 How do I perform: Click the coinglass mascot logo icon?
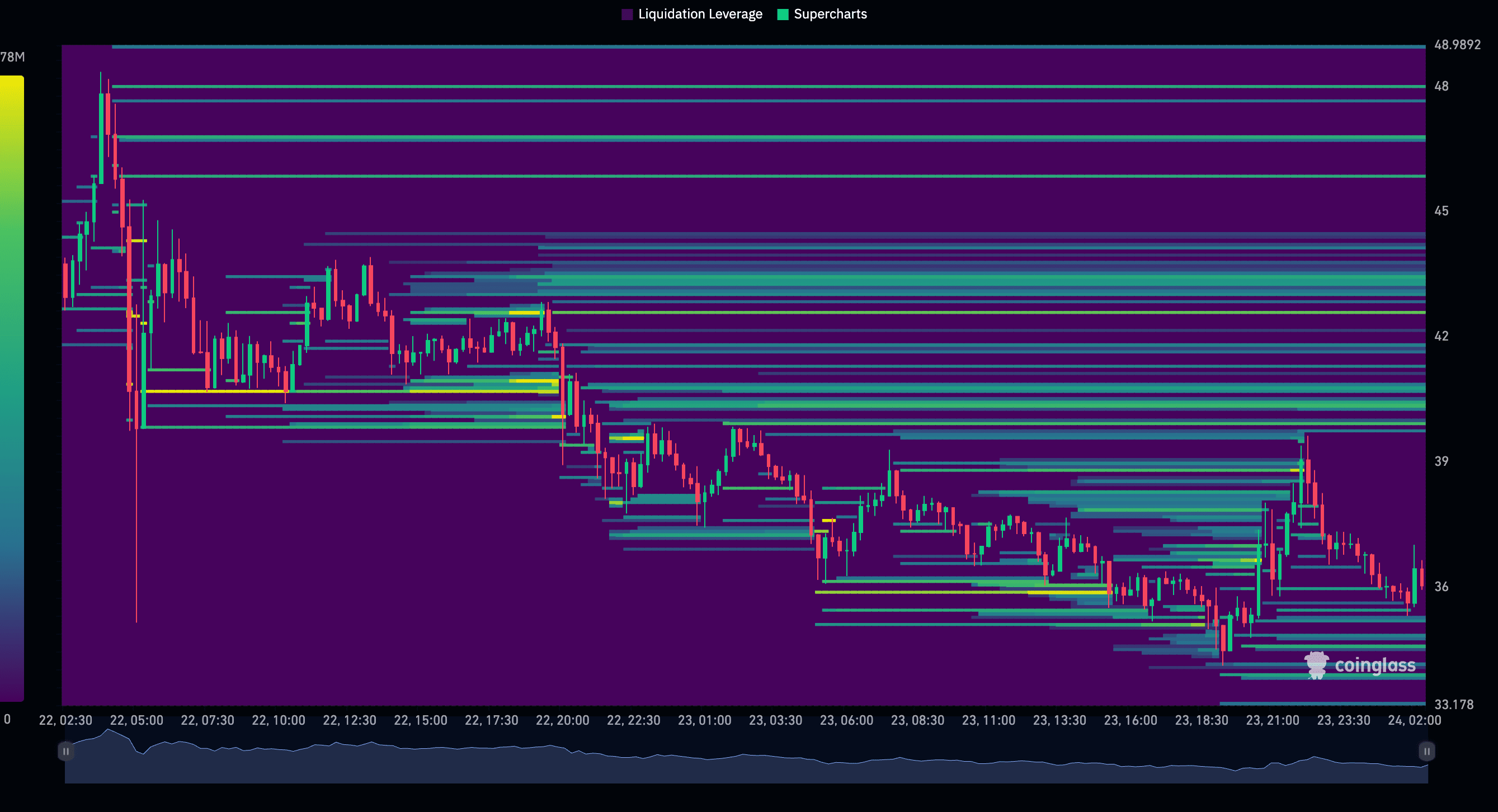(x=1316, y=665)
